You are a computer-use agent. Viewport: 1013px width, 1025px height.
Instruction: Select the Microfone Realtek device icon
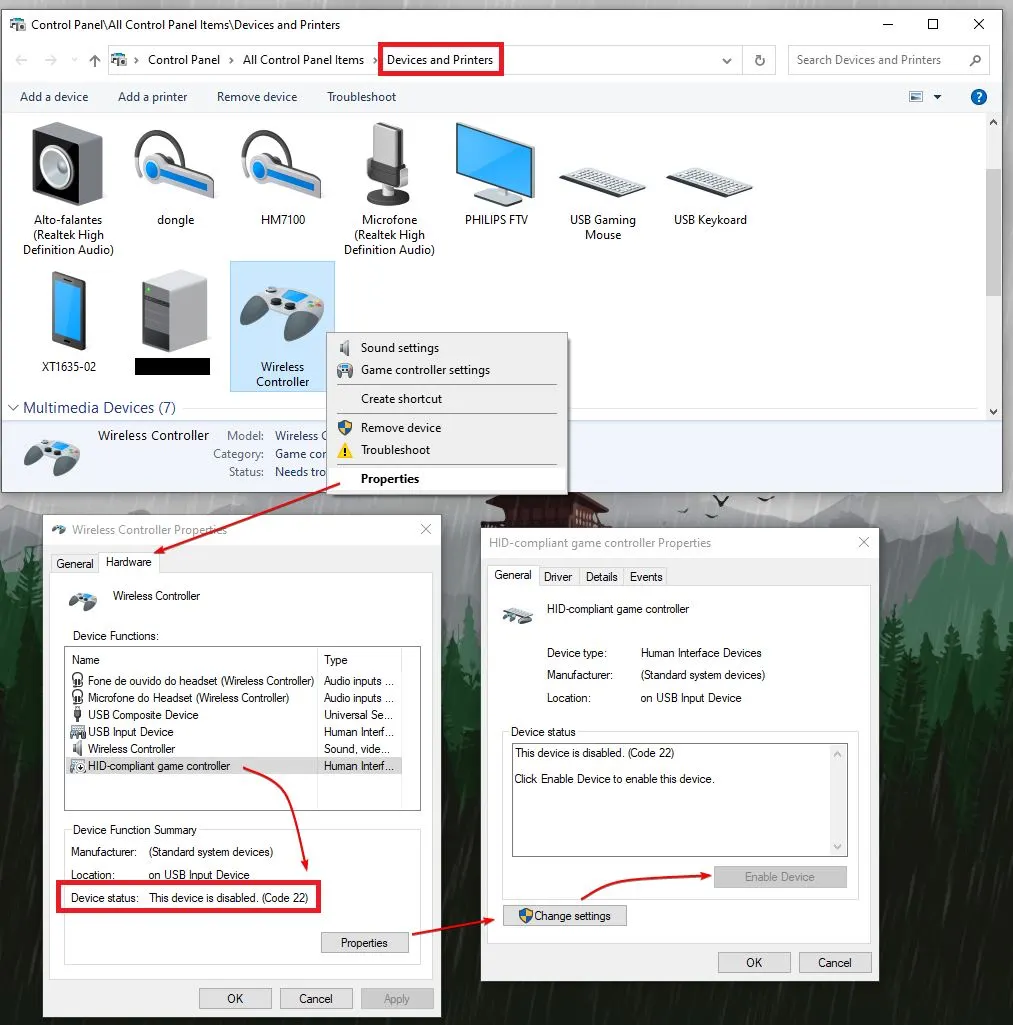point(389,165)
